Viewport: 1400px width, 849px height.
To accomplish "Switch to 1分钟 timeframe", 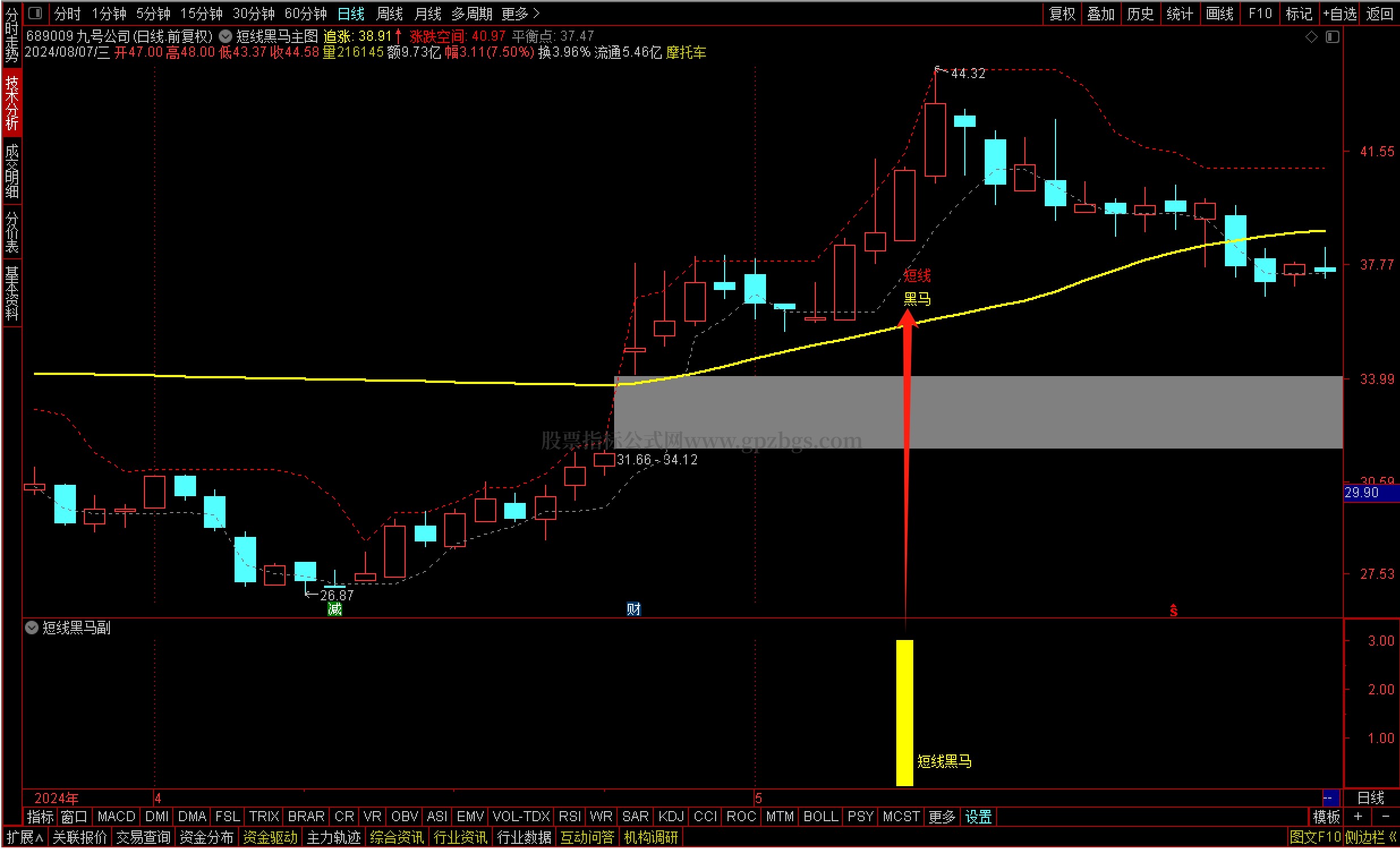I will tap(109, 13).
